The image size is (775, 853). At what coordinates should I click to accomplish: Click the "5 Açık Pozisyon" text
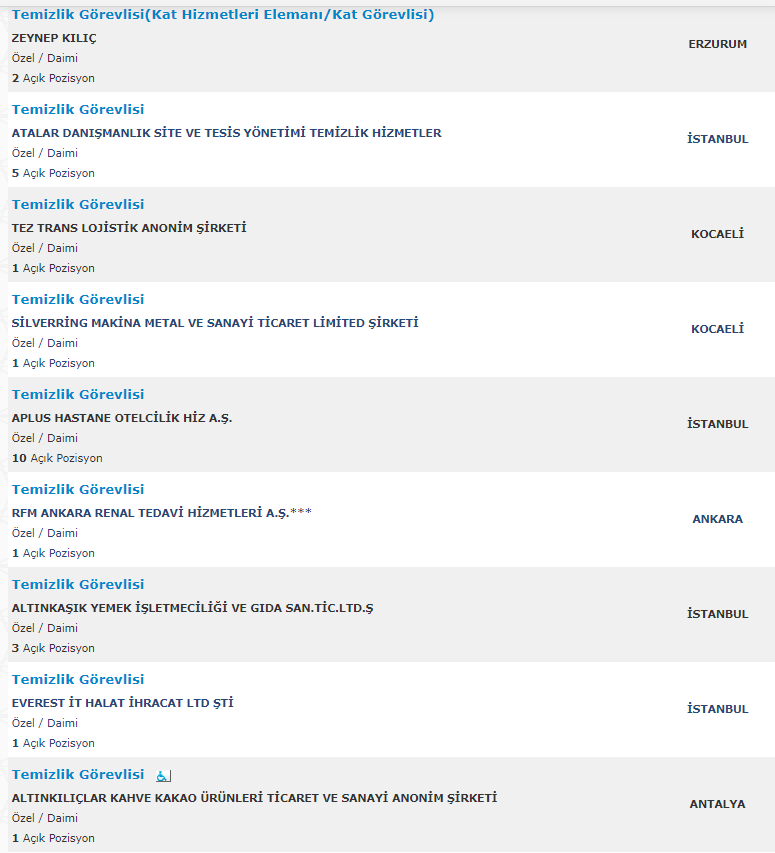(53, 173)
